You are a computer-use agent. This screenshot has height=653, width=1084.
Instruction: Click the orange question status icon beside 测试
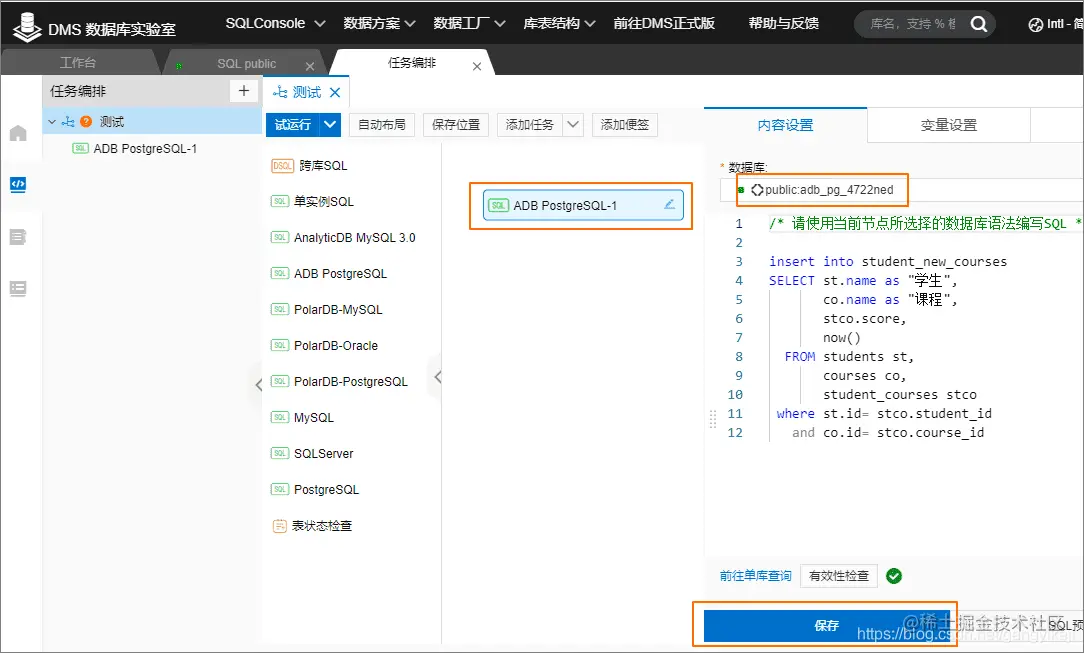tap(86, 122)
